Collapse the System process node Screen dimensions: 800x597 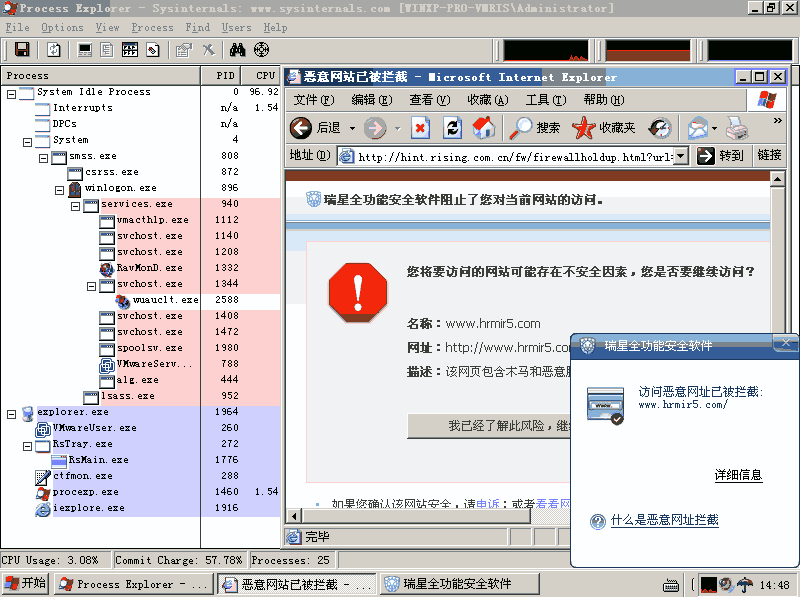pos(28,142)
